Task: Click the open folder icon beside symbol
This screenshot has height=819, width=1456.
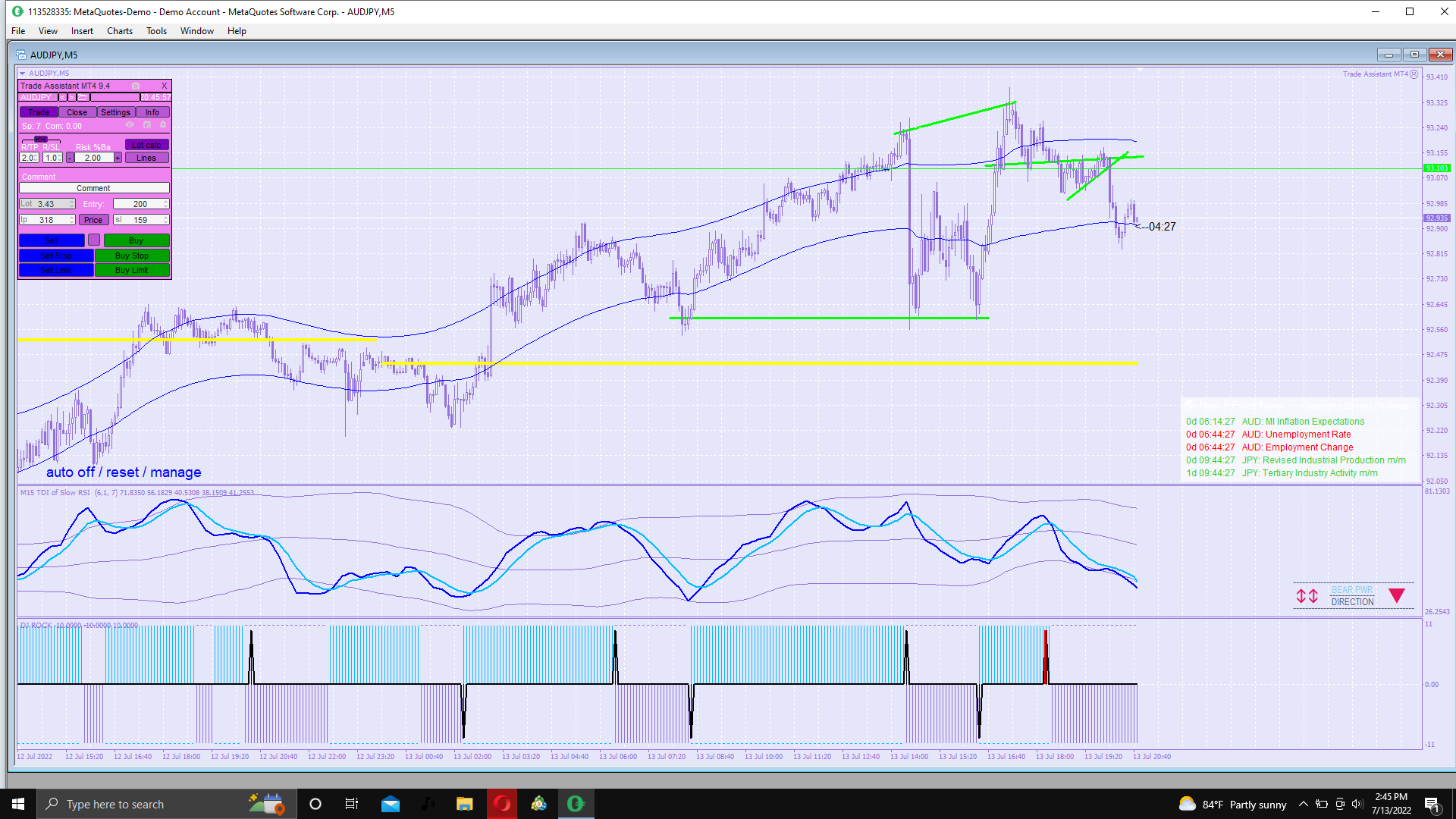Action: (x=82, y=97)
